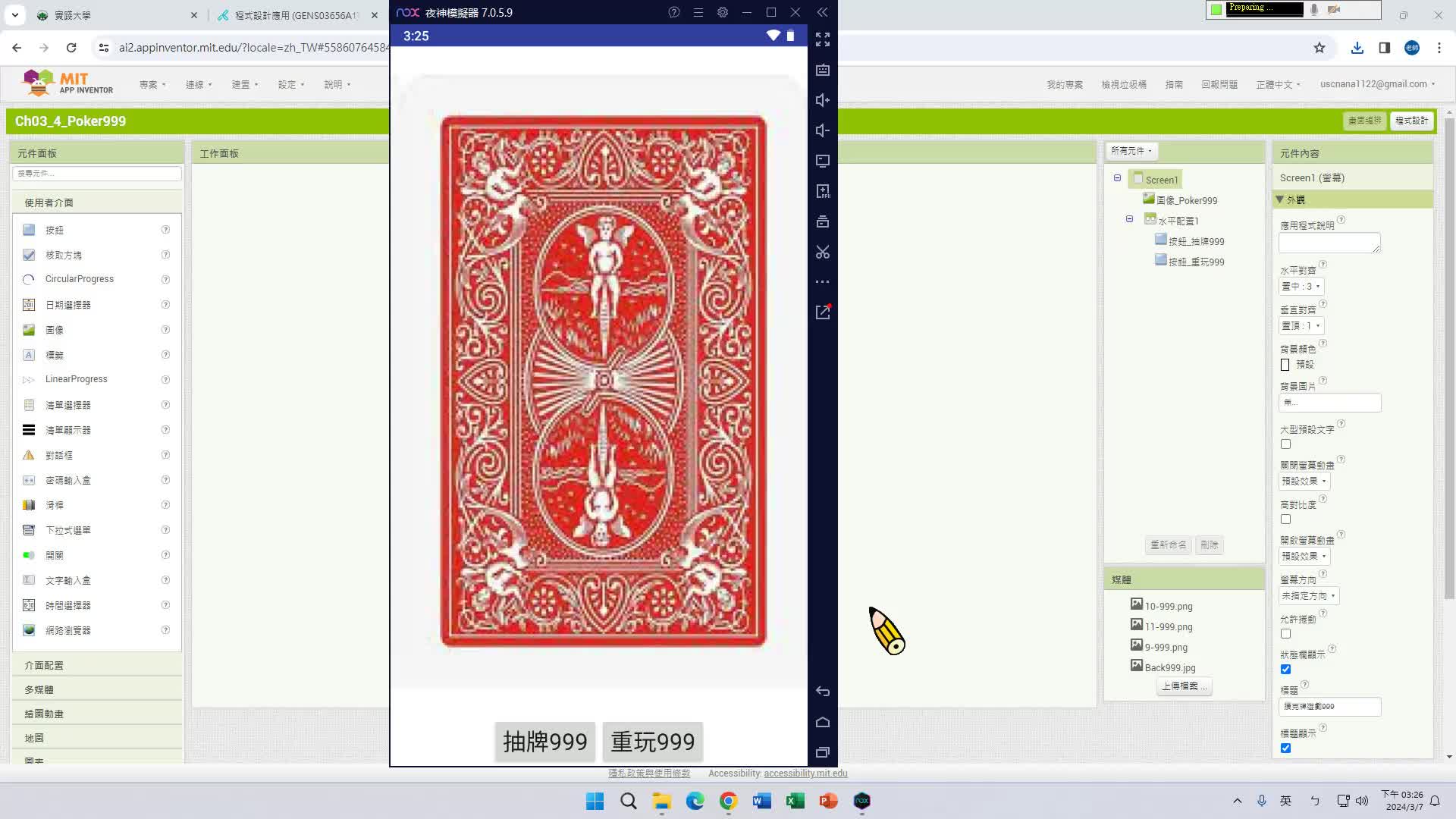The height and width of the screenshot is (819, 1456).
Task: Open 我的專案 link
Action: tap(1065, 84)
